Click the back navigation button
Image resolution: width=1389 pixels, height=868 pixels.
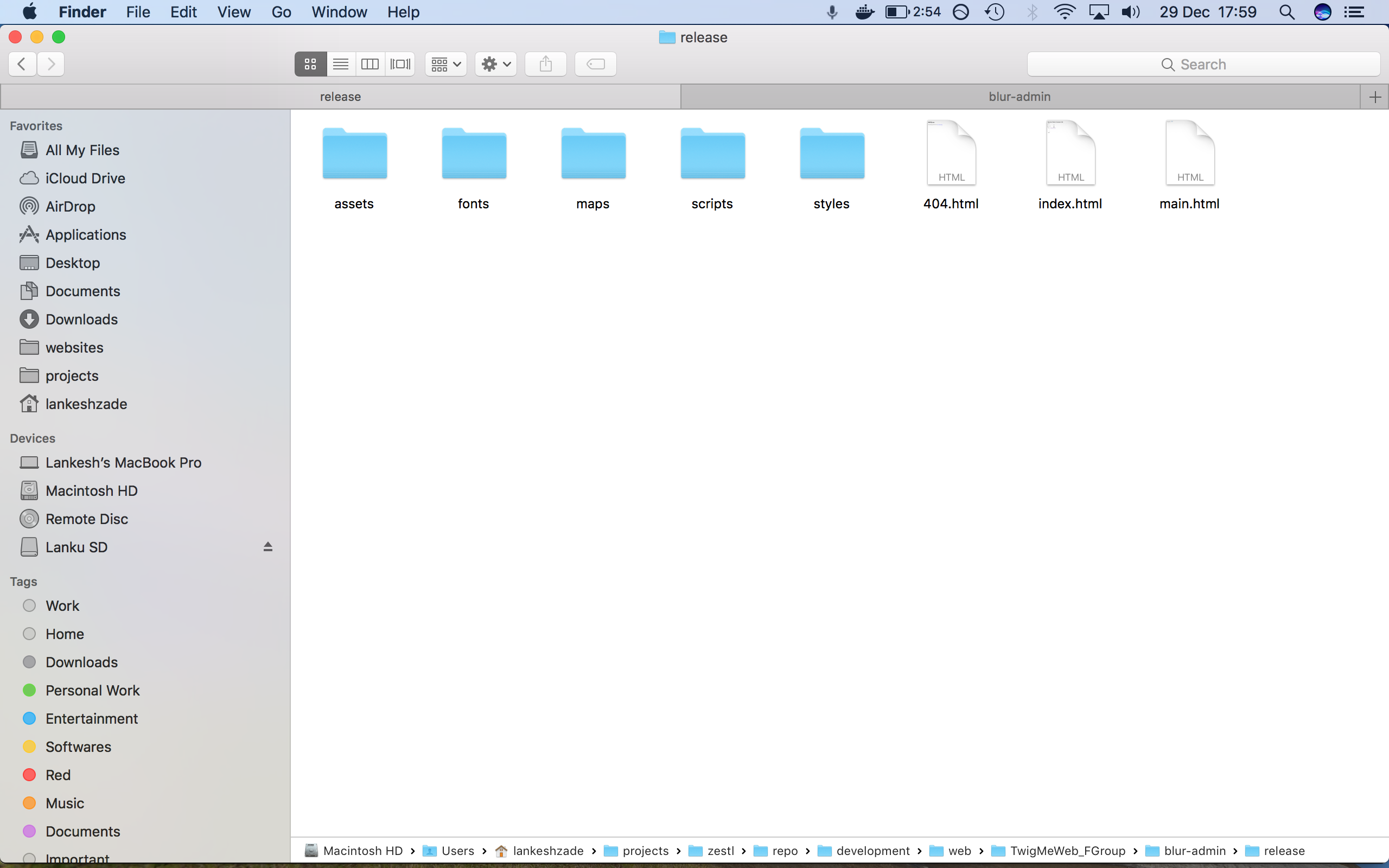point(22,63)
